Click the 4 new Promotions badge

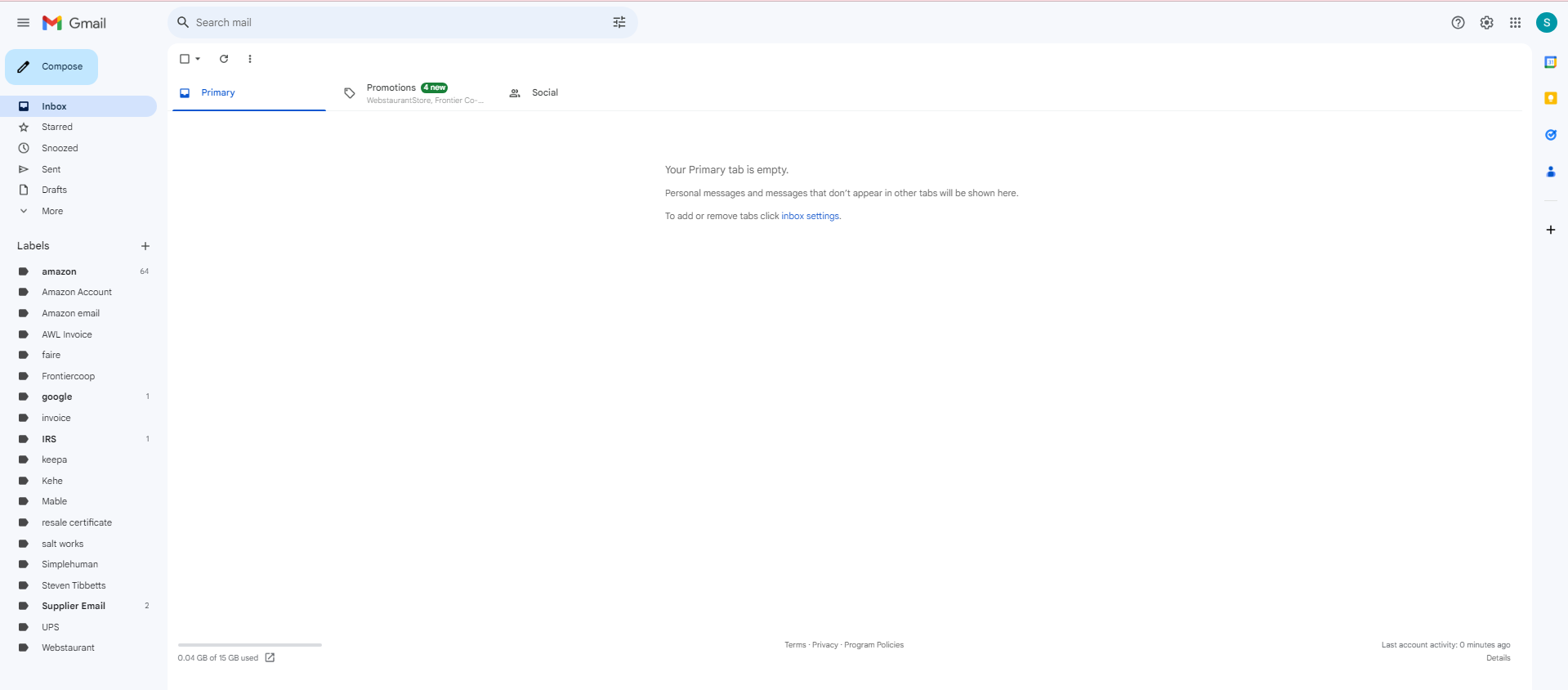[x=435, y=87]
